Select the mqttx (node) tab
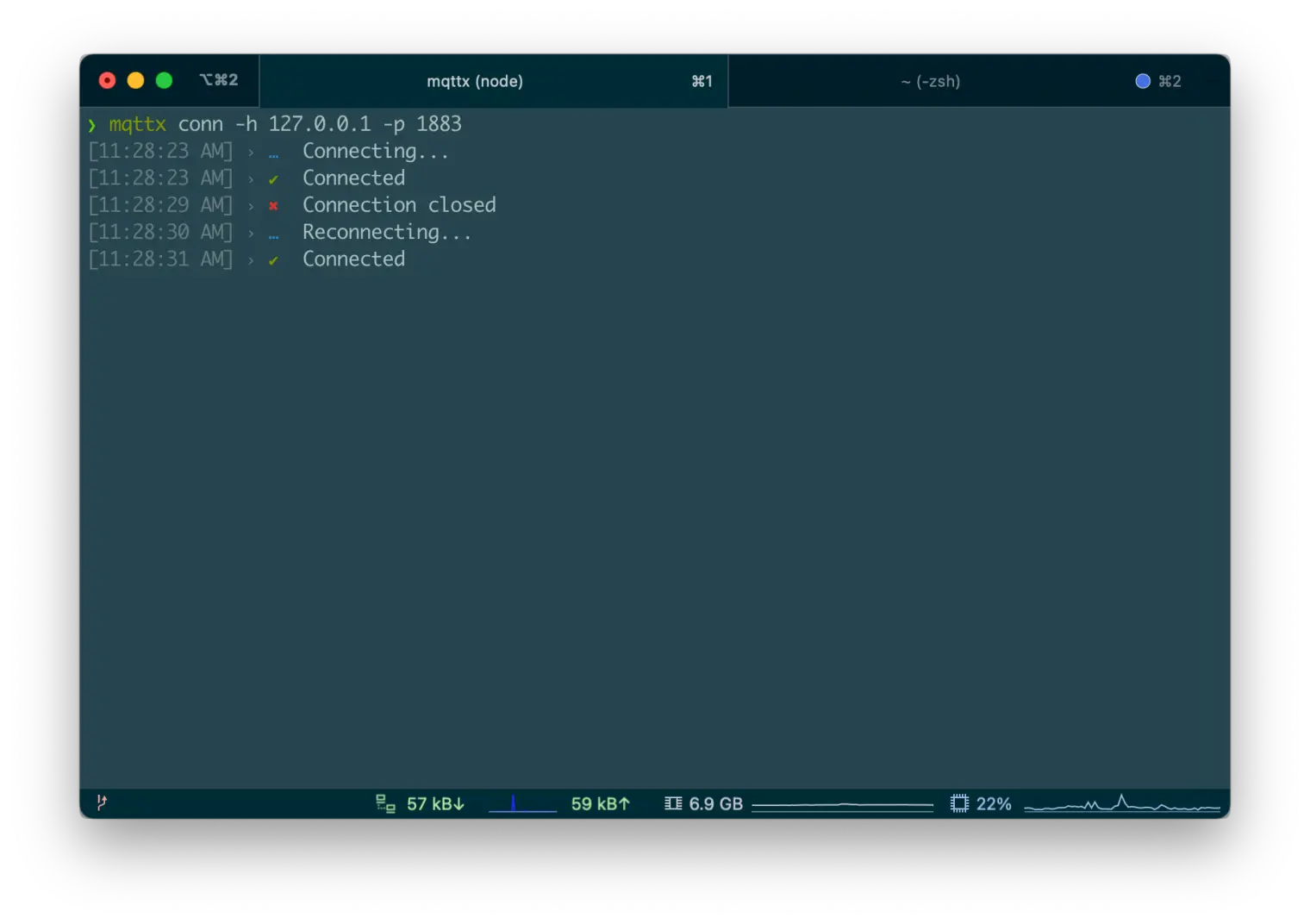The height and width of the screenshot is (924, 1310). (x=476, y=81)
